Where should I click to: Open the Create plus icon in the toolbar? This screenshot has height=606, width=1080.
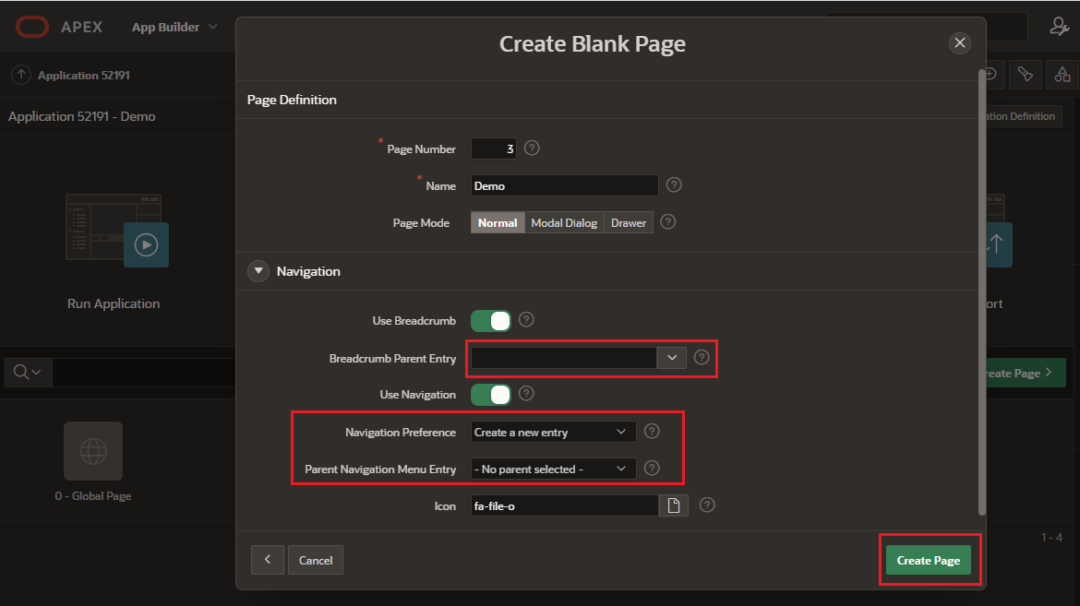tap(988, 74)
